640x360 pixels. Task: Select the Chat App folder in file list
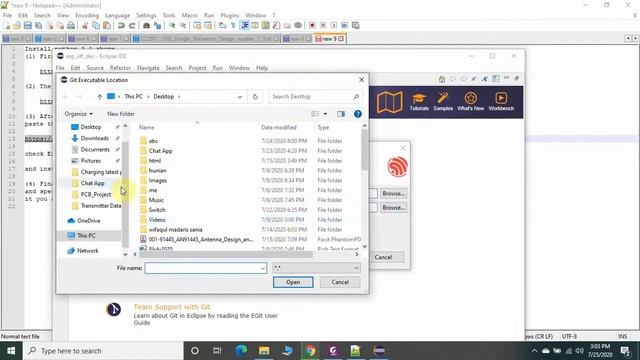(160, 151)
